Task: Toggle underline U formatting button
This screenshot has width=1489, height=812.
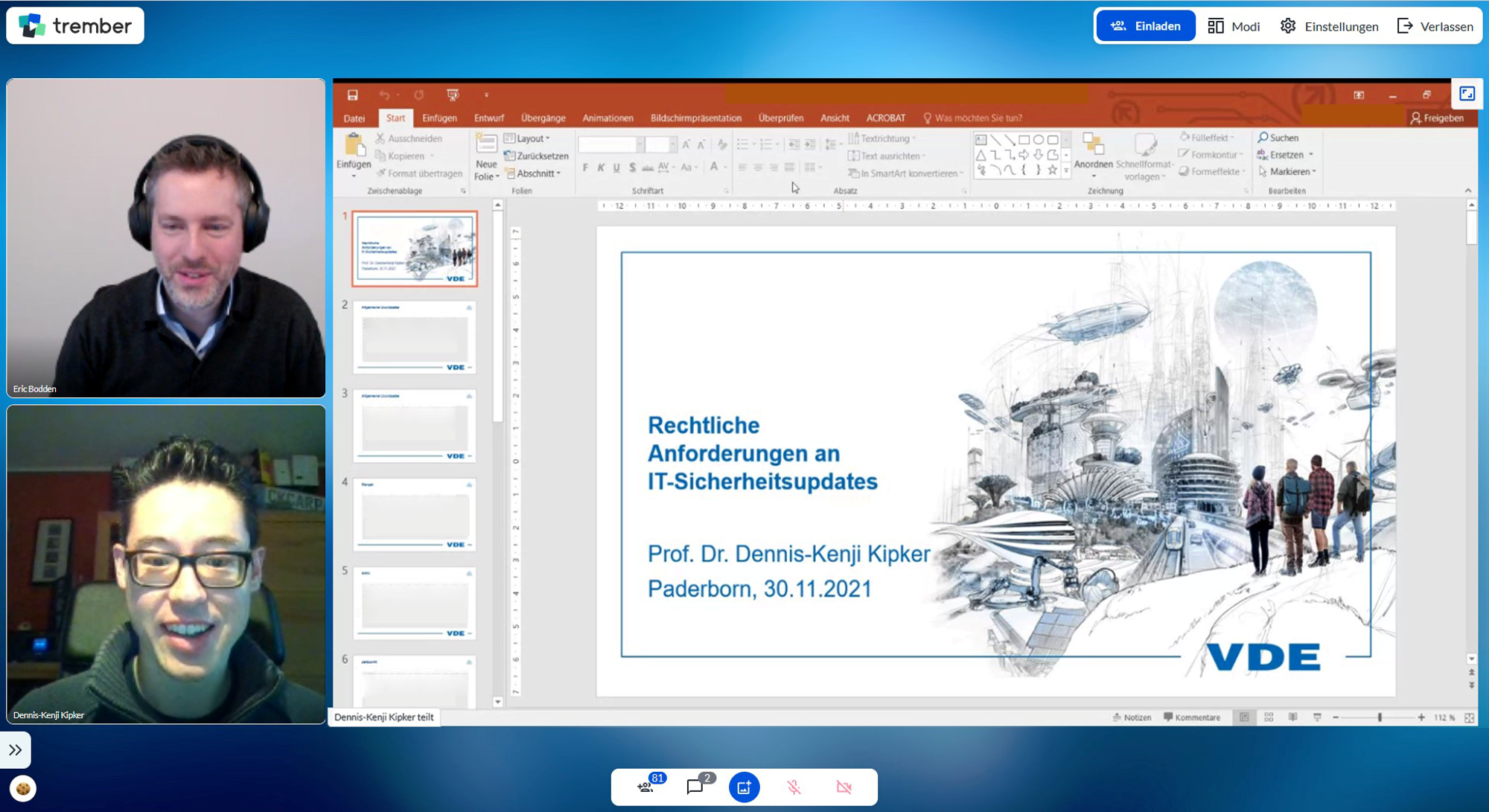Action: pyautogui.click(x=616, y=167)
